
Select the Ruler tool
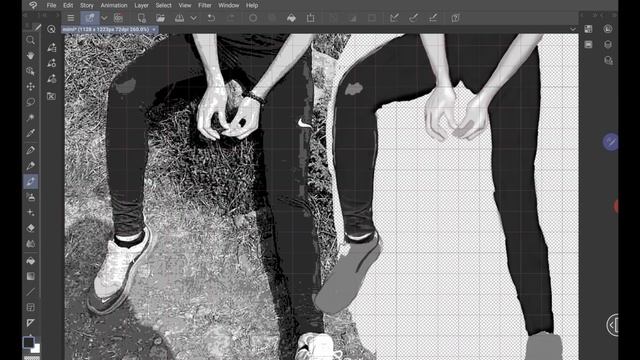pos(31,323)
